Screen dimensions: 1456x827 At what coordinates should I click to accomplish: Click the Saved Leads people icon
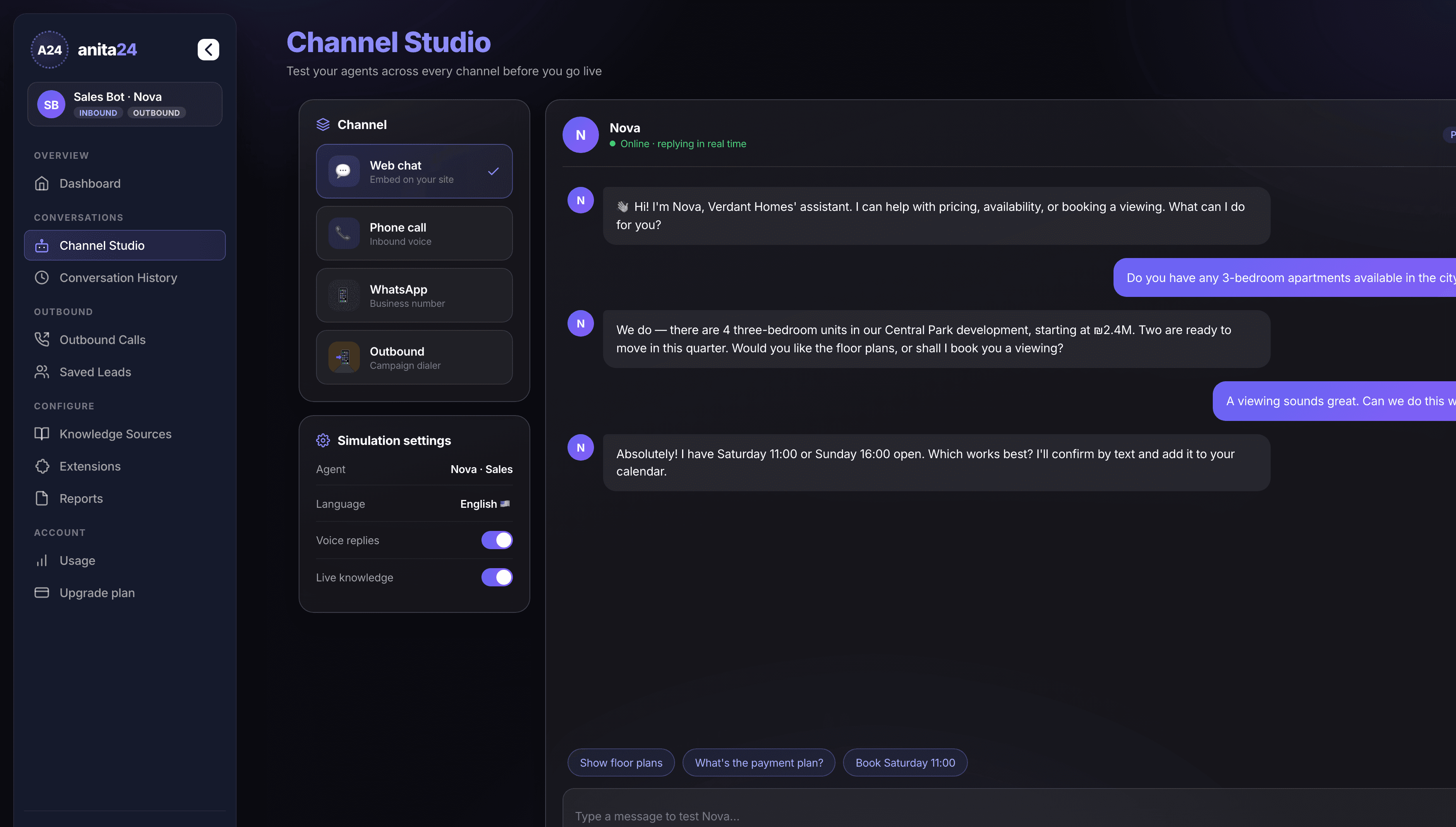click(x=41, y=372)
